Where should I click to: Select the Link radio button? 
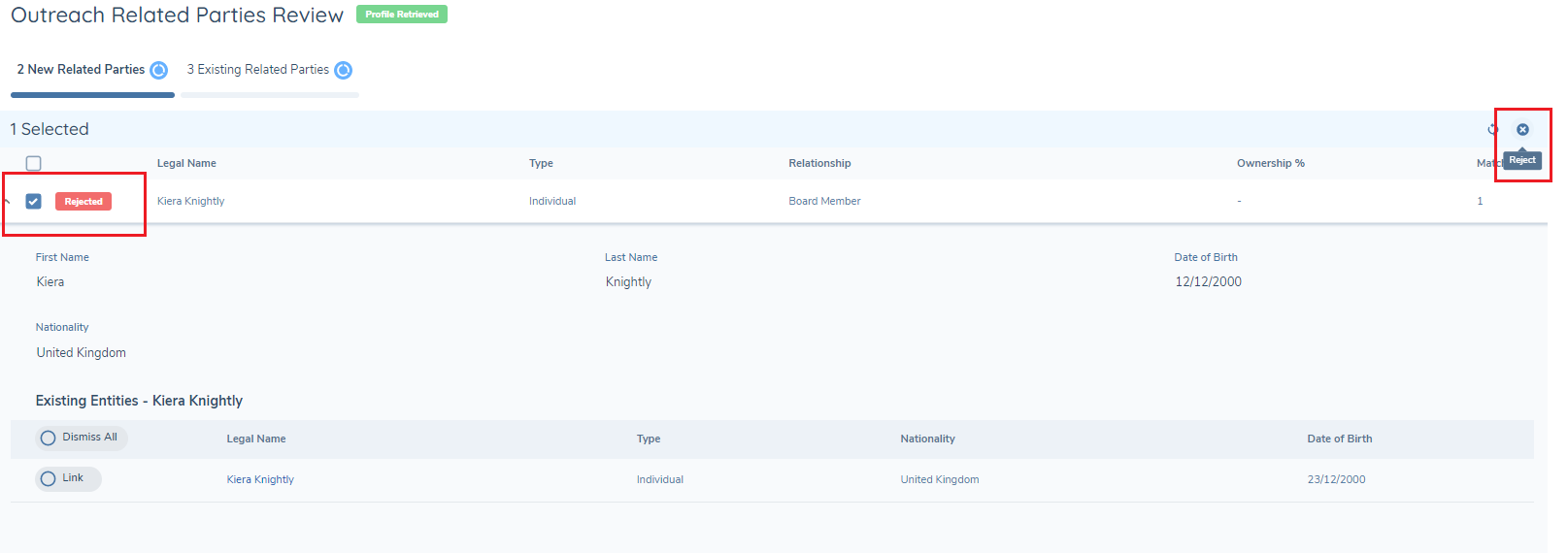click(x=49, y=478)
